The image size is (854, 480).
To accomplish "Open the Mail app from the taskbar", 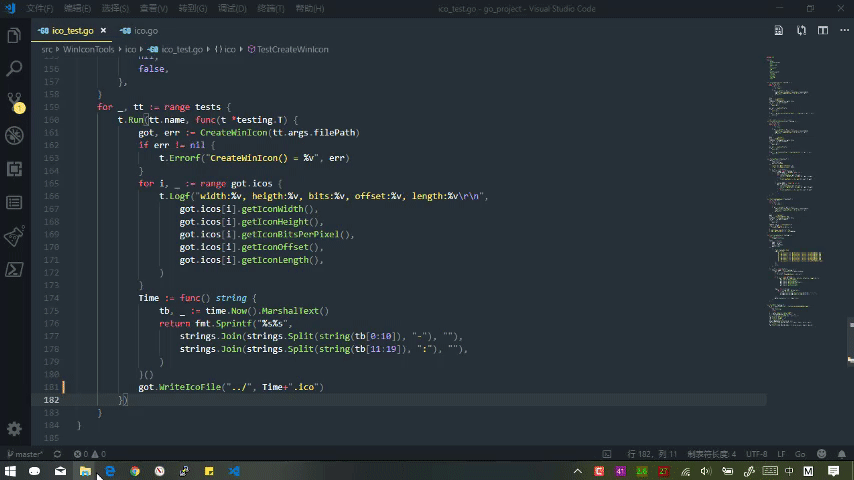I will pos(60,471).
